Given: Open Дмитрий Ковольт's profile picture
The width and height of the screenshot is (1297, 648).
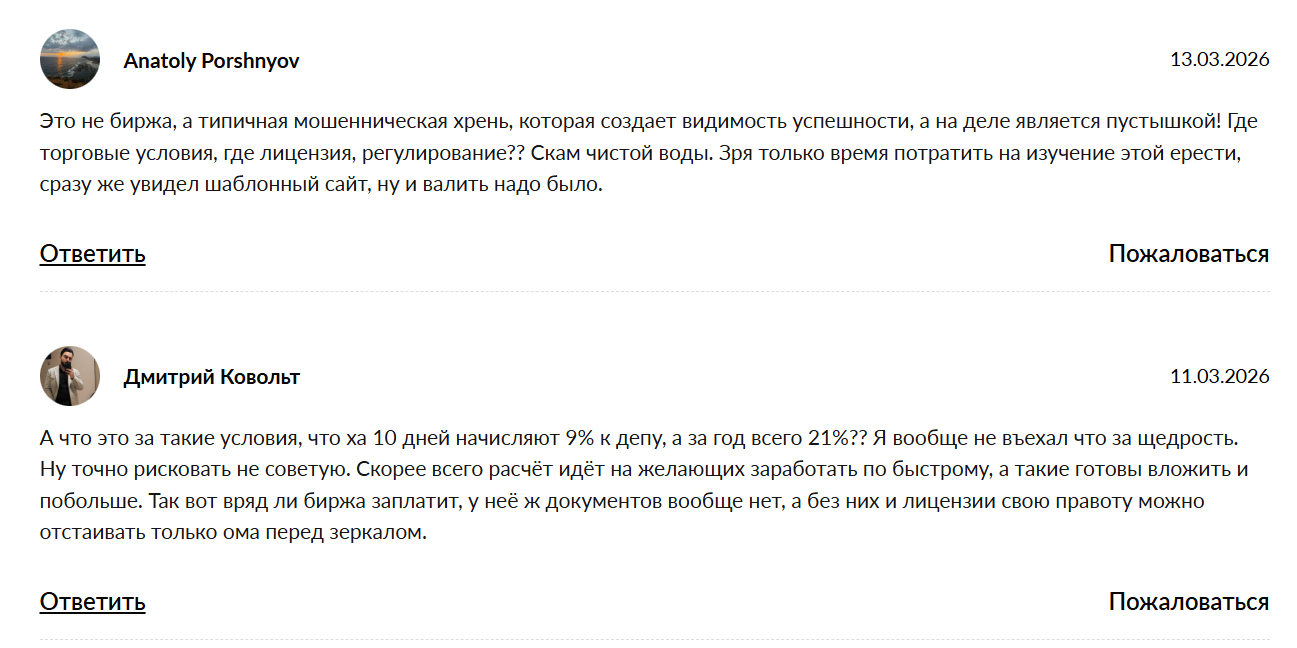Looking at the screenshot, I should 68,375.
